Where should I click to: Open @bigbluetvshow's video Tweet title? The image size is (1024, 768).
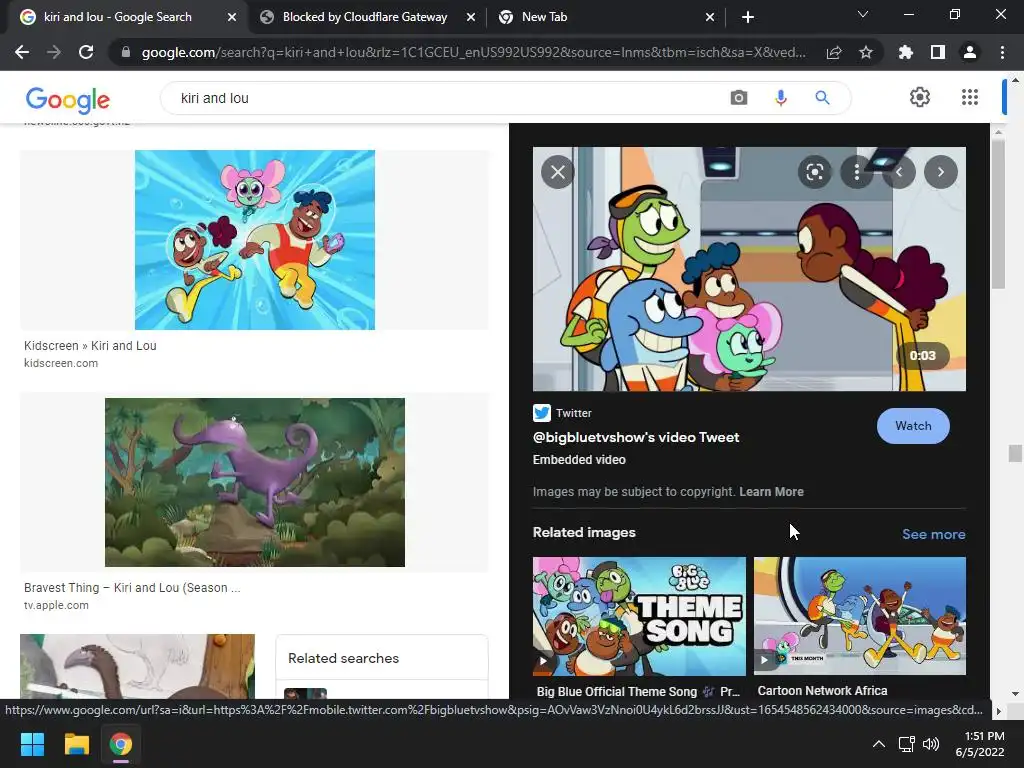click(x=636, y=438)
